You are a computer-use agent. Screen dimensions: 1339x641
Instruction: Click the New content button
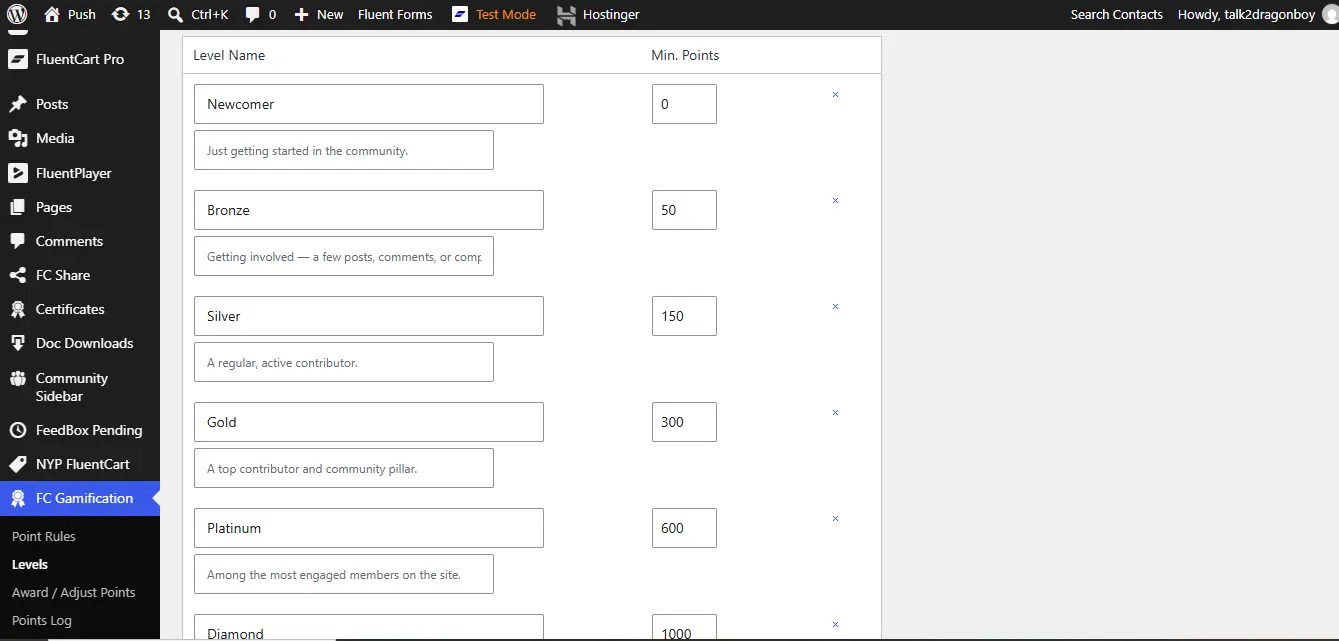tap(319, 14)
